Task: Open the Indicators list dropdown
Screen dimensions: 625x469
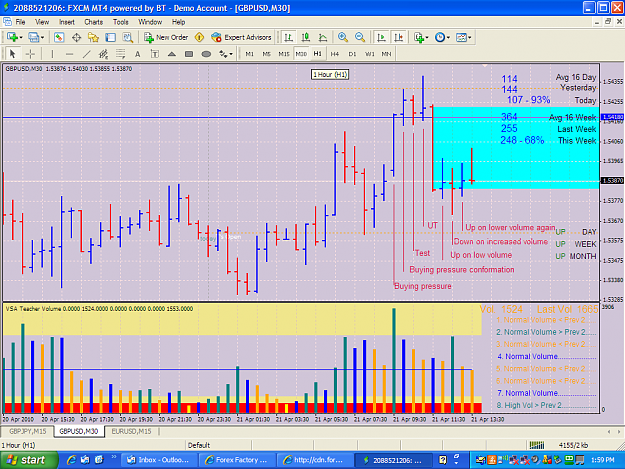Action: (x=421, y=37)
